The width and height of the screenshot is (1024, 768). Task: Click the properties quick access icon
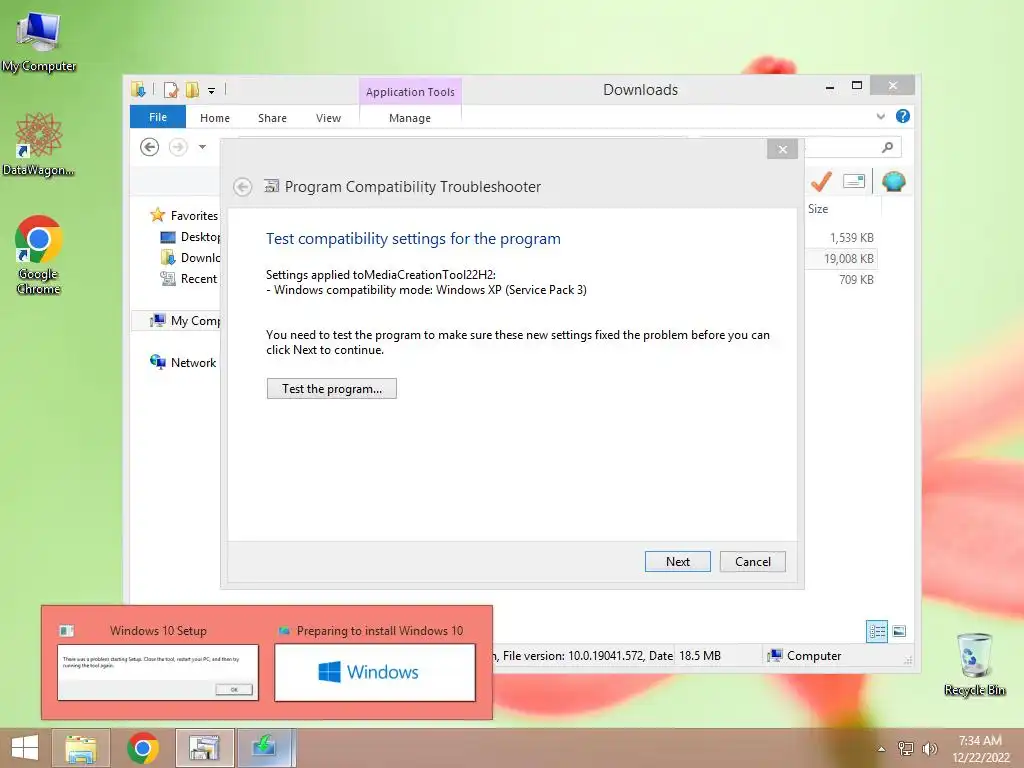[x=171, y=90]
